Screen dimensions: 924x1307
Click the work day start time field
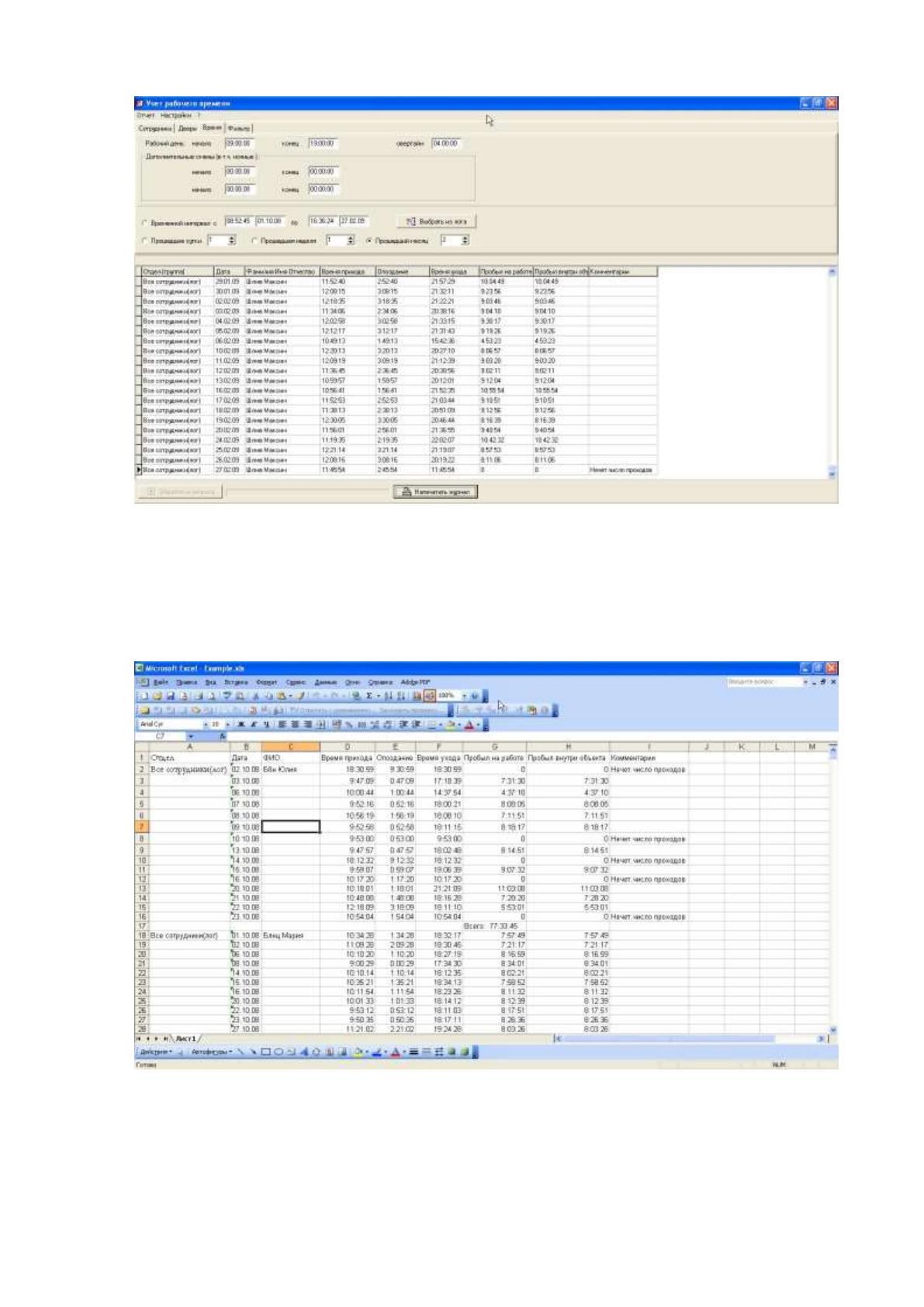click(241, 144)
